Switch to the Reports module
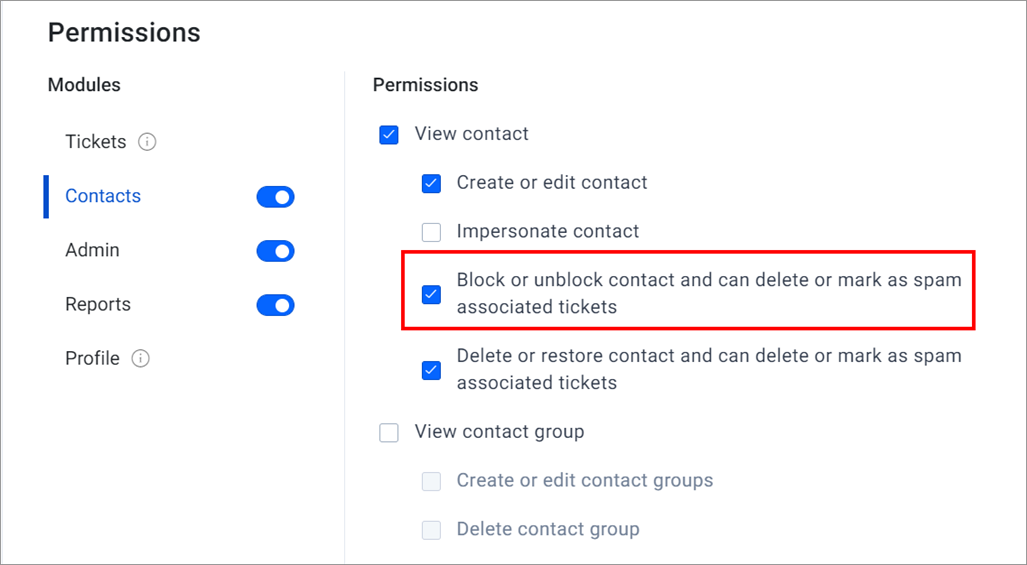This screenshot has height=565, width=1027. click(x=98, y=304)
